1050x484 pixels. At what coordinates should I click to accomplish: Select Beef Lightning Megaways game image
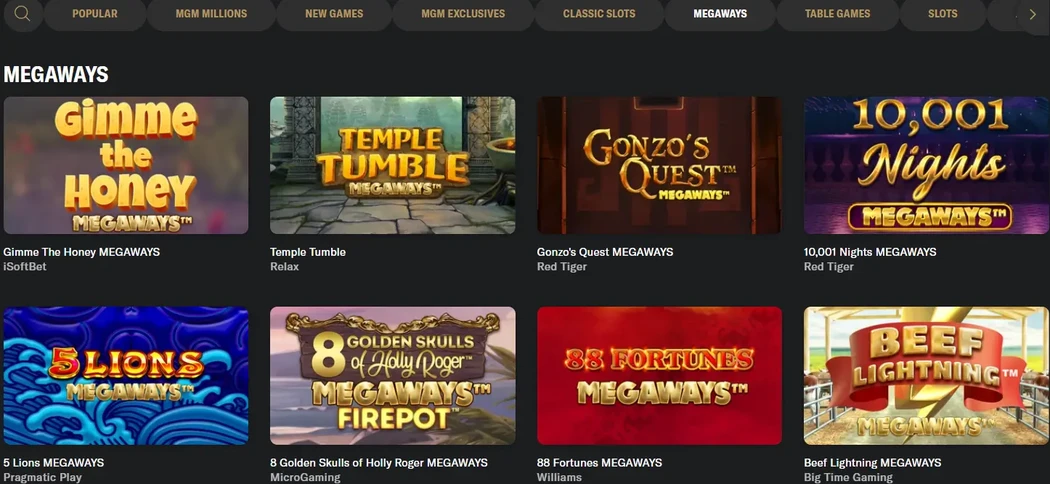tap(927, 376)
